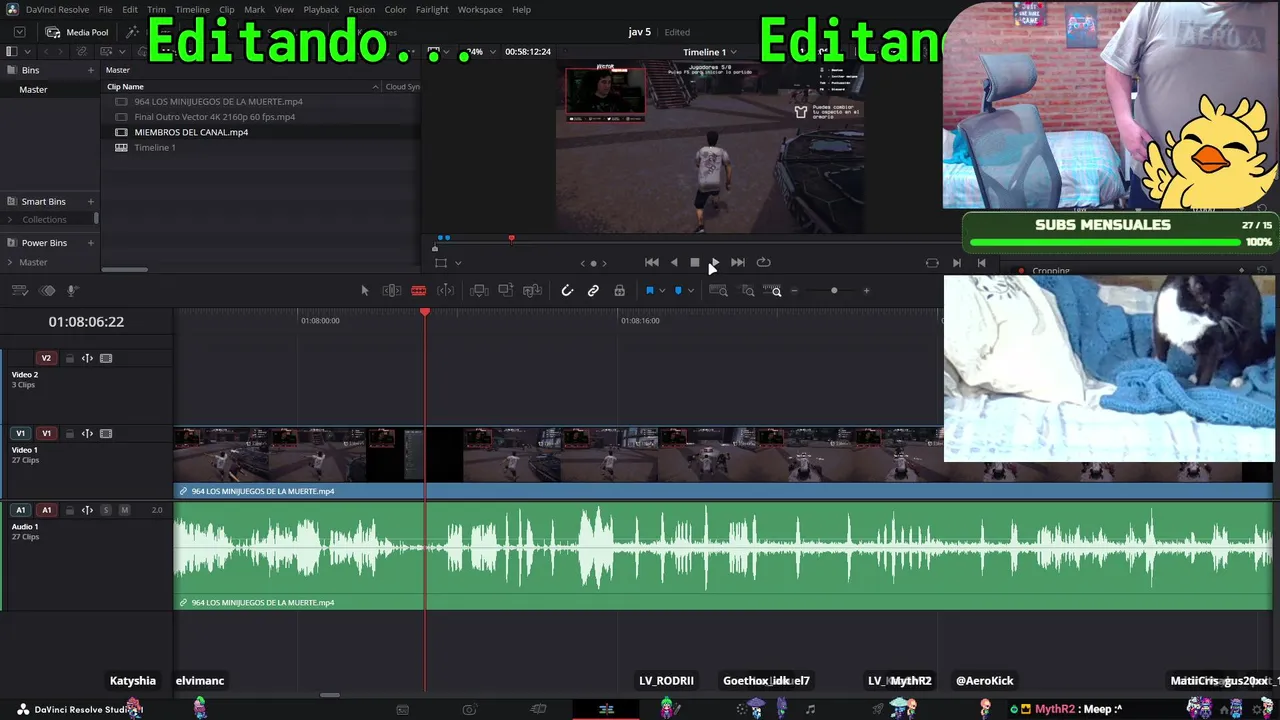1280x720 pixels.
Task: Click the V2 destination track button
Action: coord(46,358)
